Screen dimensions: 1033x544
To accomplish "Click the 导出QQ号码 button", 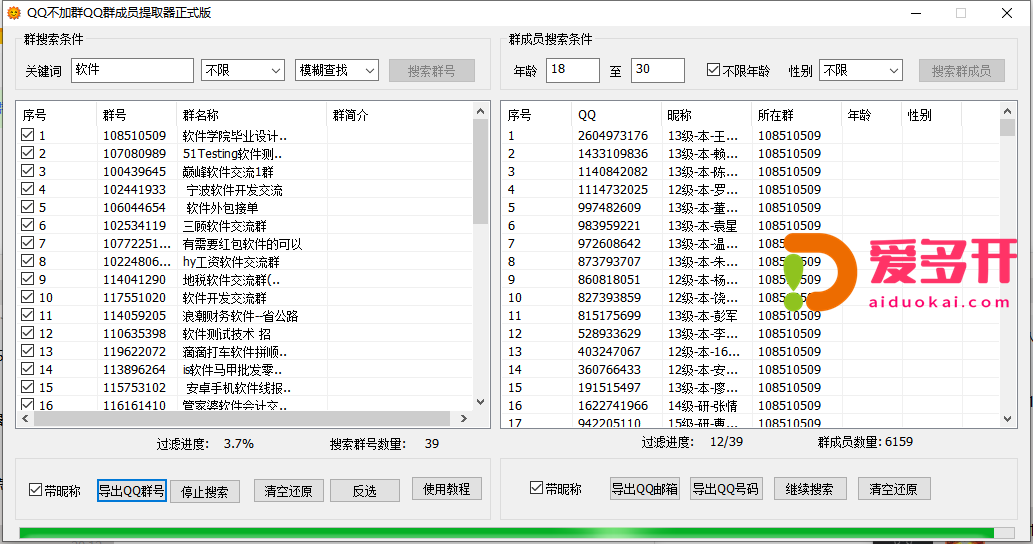I will 726,489.
